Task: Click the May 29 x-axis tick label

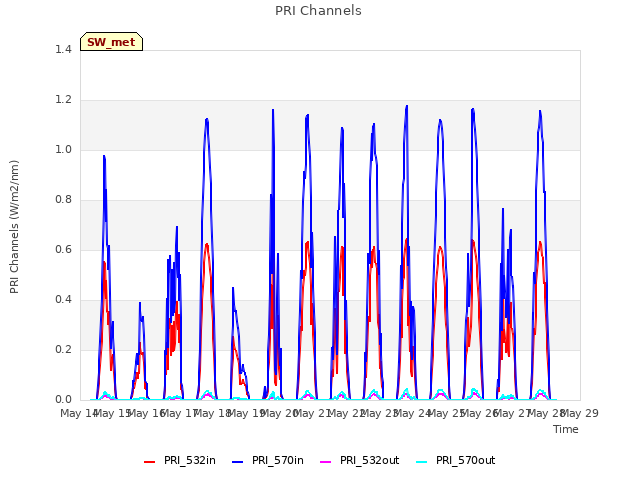Action: [x=580, y=413]
